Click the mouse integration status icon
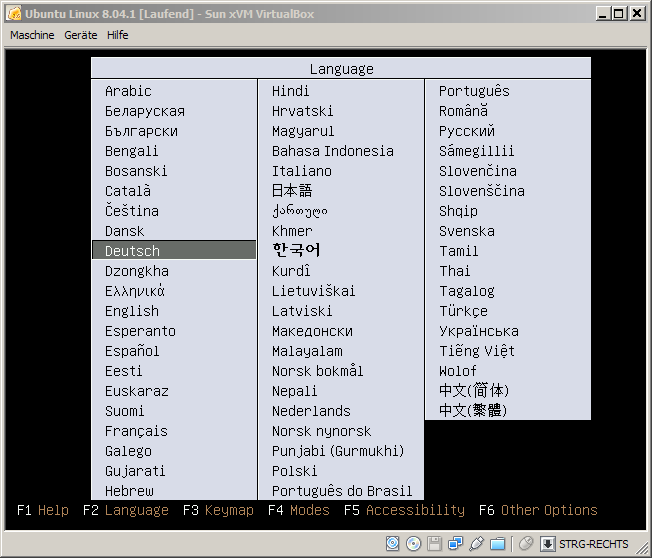Viewport: 652px width, 558px height. point(526,543)
